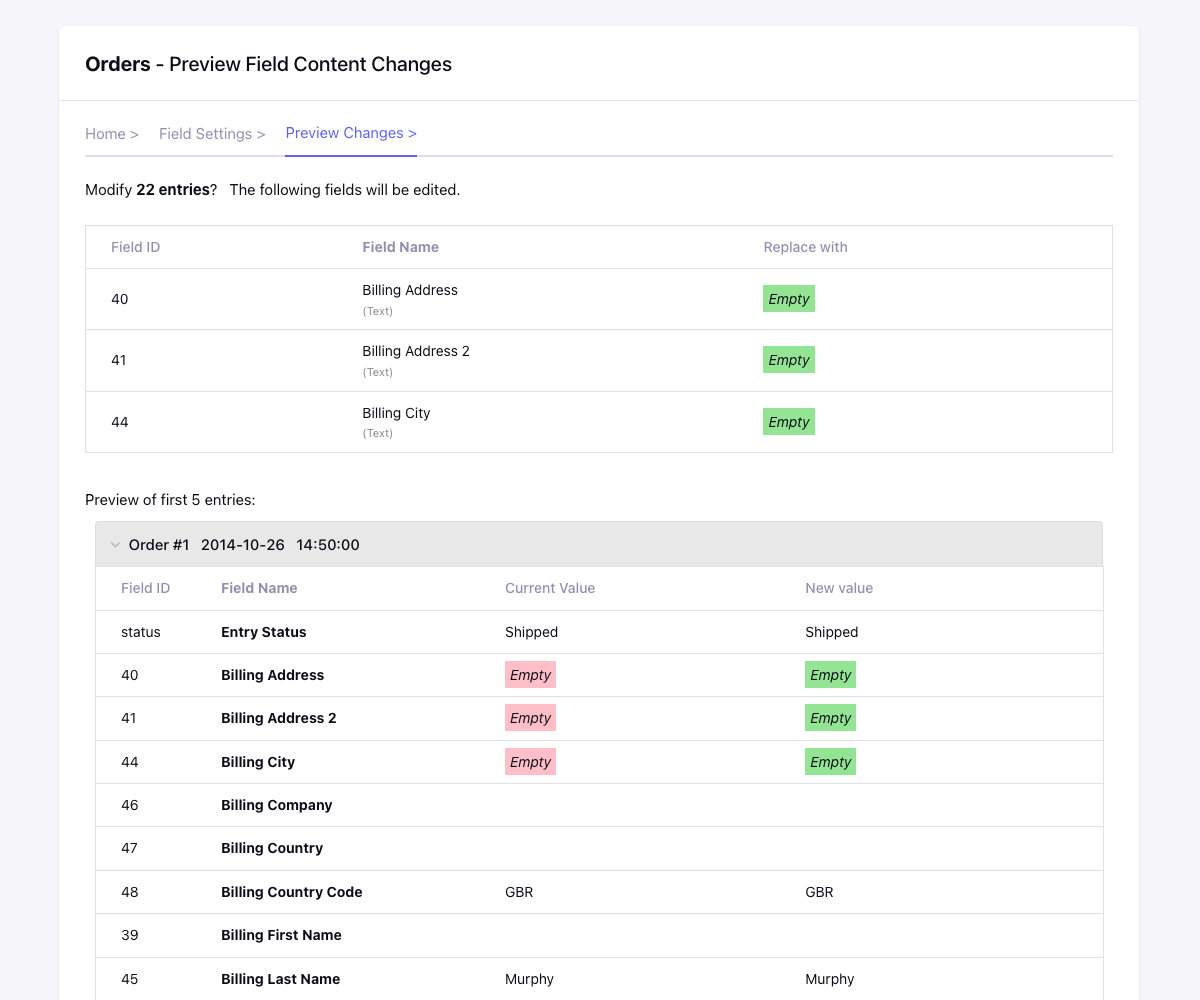Click the Current Value column header

[550, 588]
